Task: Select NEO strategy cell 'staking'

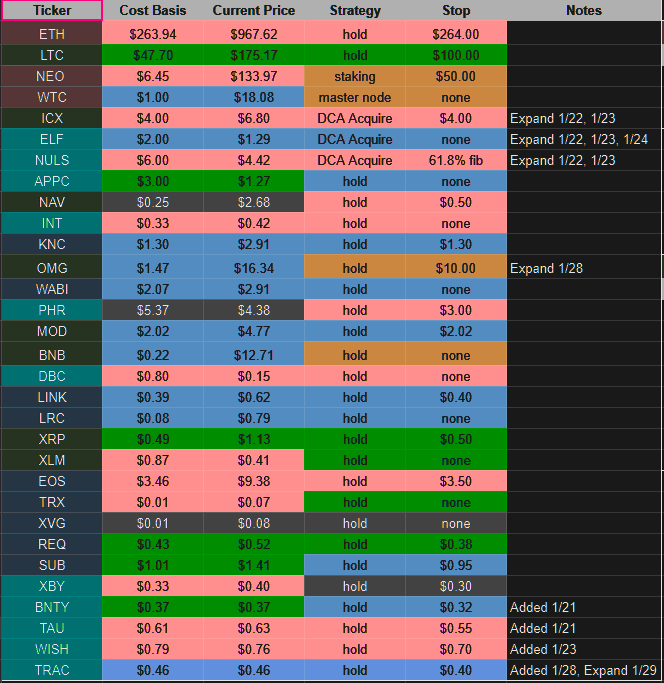Action: coord(355,76)
